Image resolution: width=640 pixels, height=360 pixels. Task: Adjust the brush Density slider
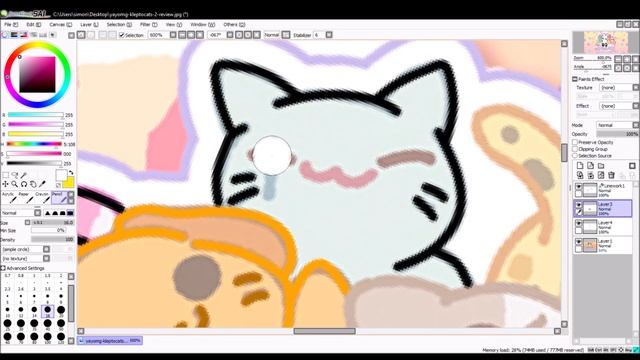click(x=52, y=240)
